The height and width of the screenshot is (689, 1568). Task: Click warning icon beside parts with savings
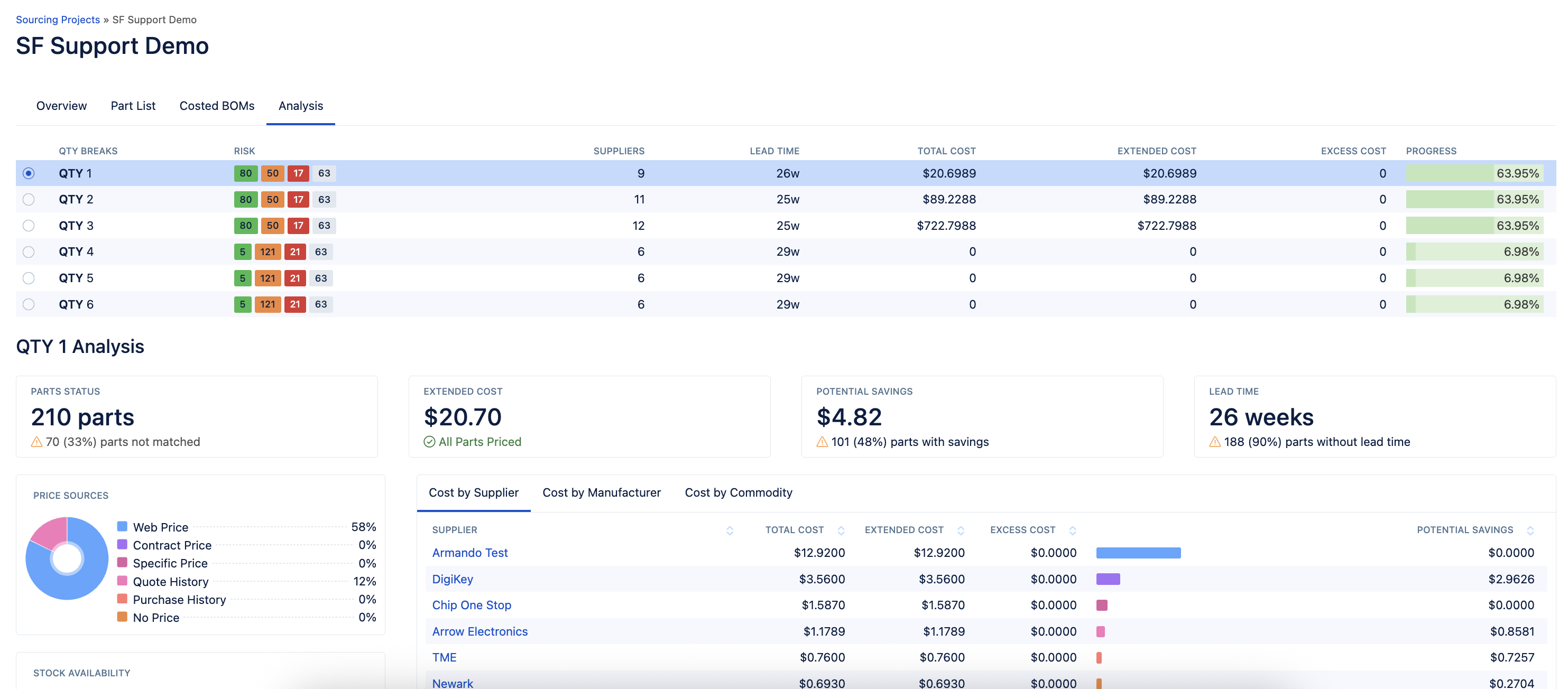tap(822, 442)
